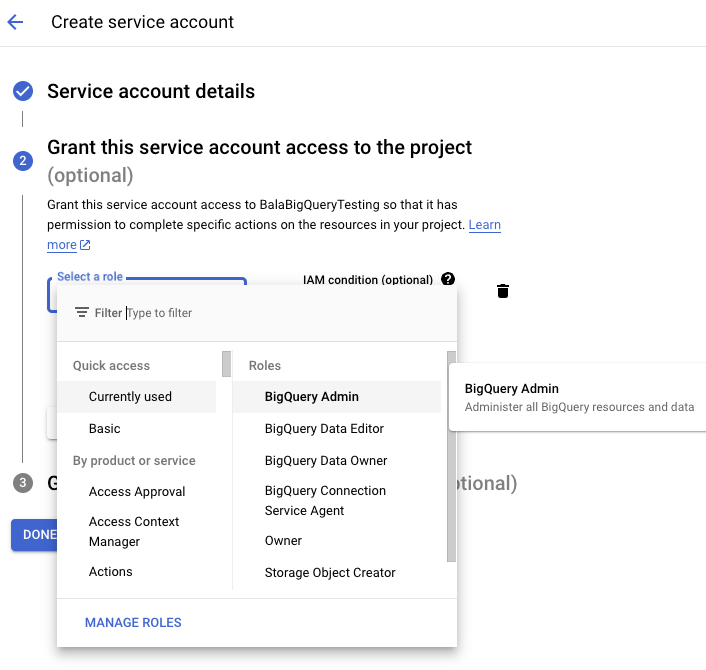
Task: Open the Learn more link
Action: click(484, 224)
